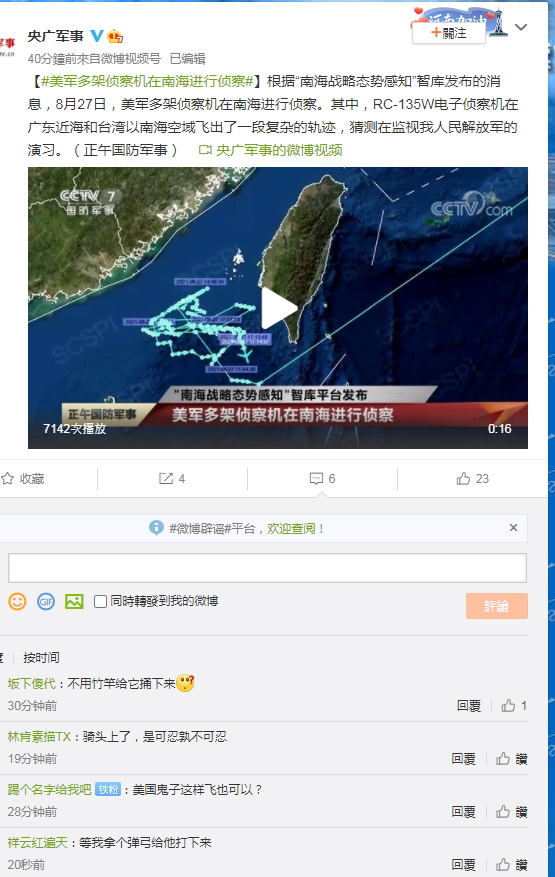The image size is (555, 877).
Task: Open 踢个名字给我吧 user profile
Action: tap(49, 789)
